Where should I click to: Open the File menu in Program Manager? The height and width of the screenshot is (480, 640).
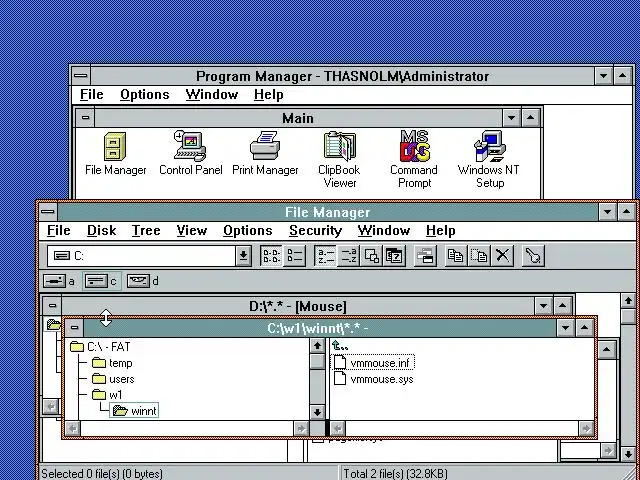[91, 95]
